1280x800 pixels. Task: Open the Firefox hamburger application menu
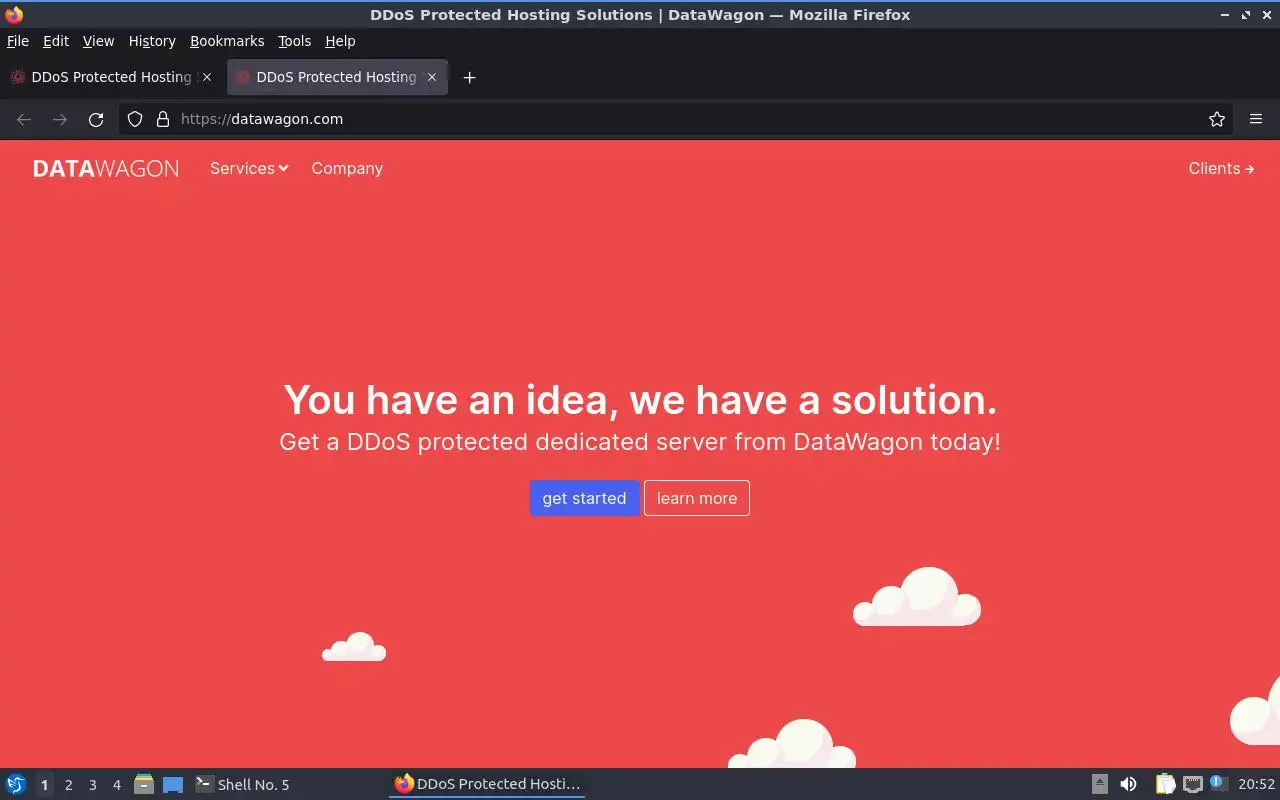tap(1256, 119)
